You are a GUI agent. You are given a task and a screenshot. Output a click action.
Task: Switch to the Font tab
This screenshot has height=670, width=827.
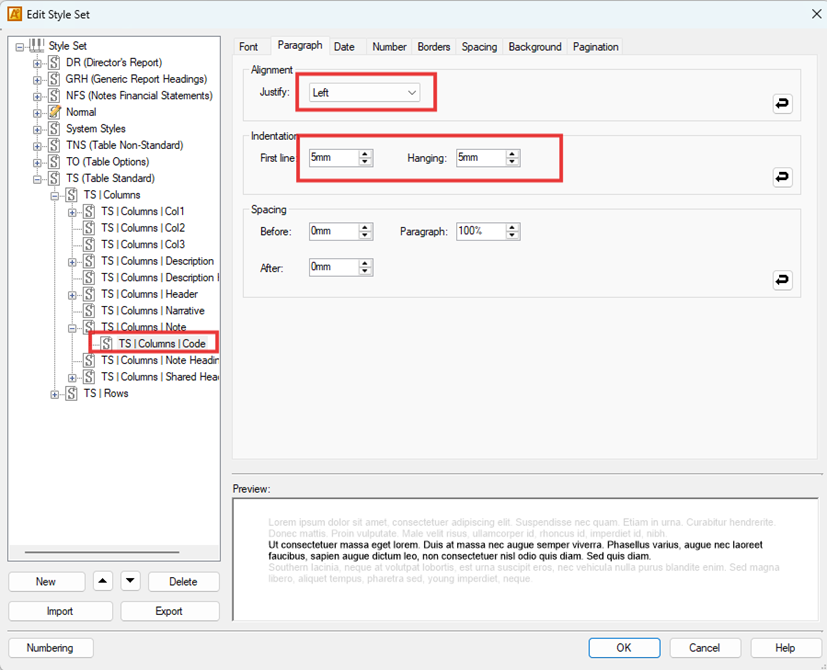pyautogui.click(x=248, y=47)
